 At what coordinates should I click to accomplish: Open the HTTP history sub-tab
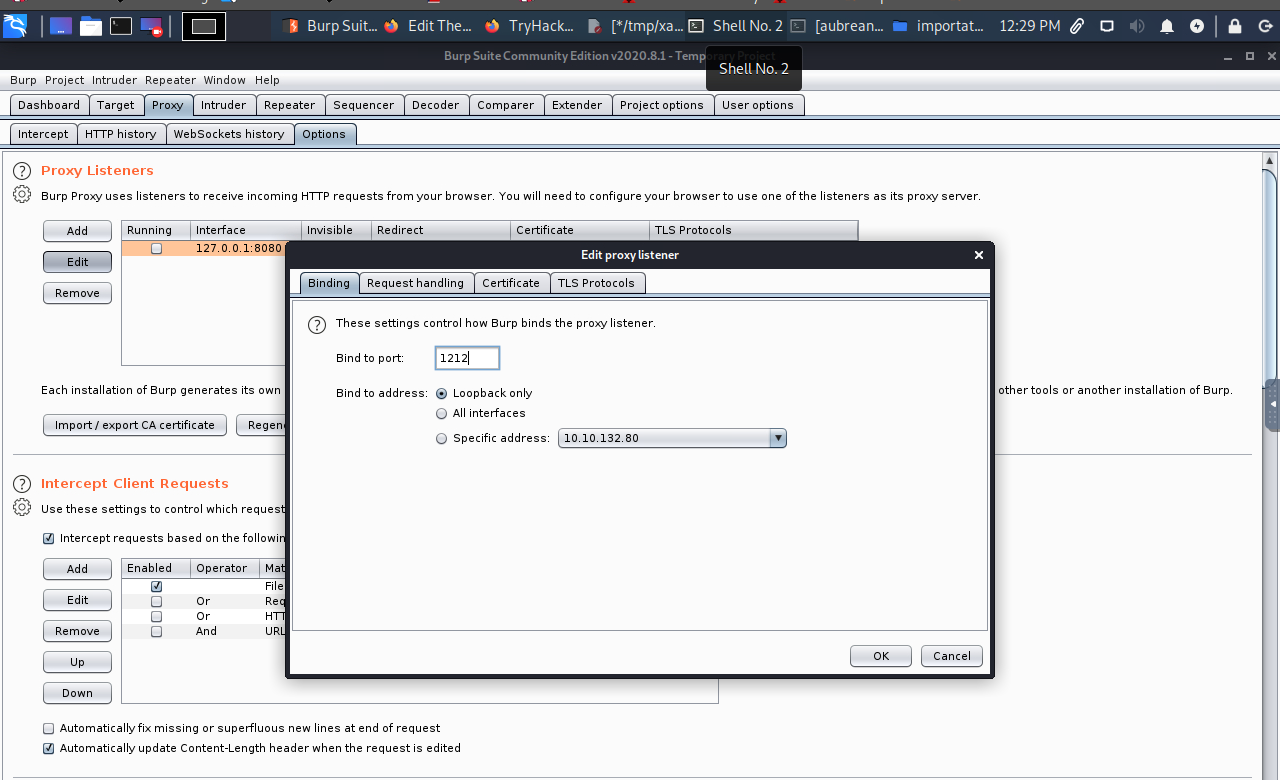click(121, 134)
